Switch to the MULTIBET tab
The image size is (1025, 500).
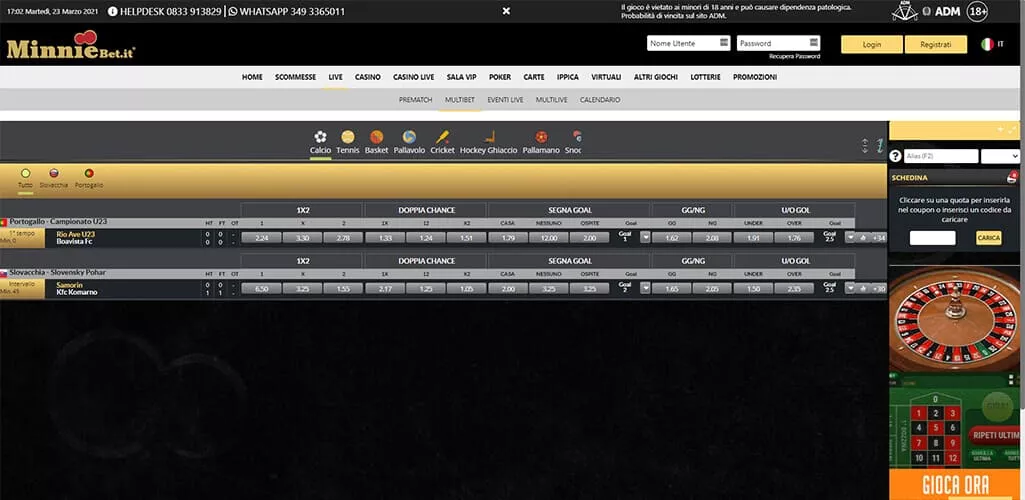coord(460,100)
